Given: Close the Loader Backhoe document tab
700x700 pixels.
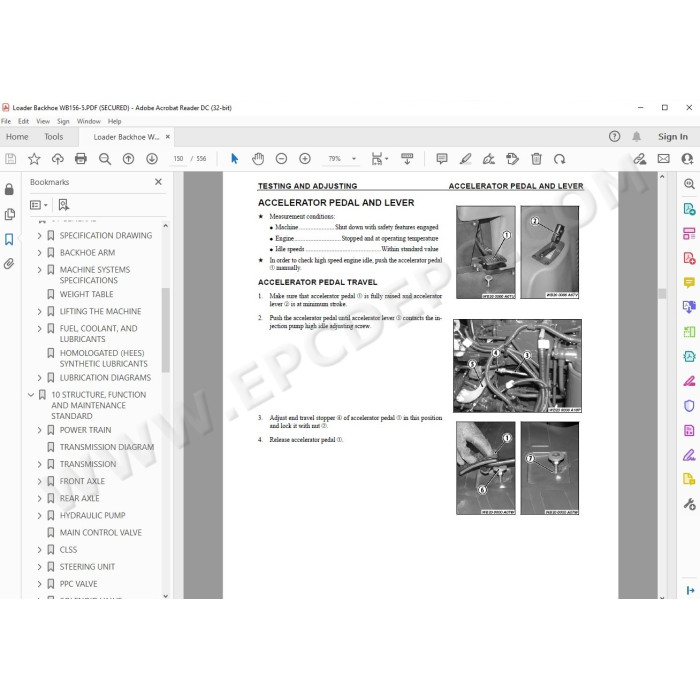Looking at the screenshot, I should pyautogui.click(x=168, y=137).
